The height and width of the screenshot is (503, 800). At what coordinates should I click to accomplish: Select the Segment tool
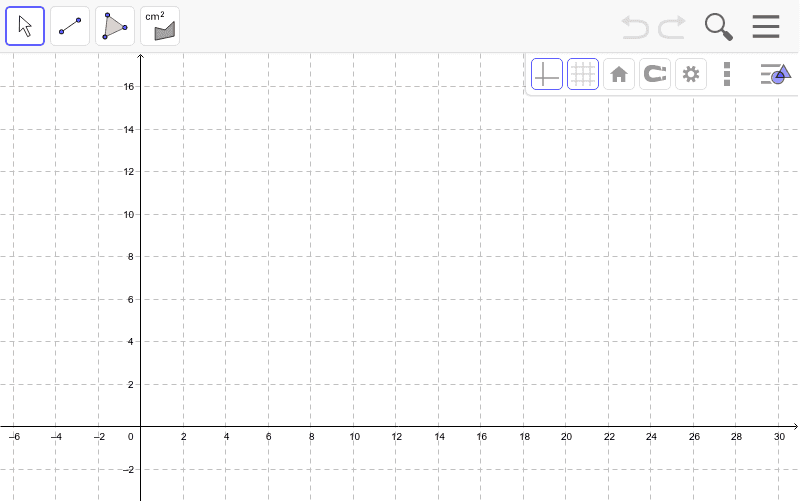[x=70, y=26]
